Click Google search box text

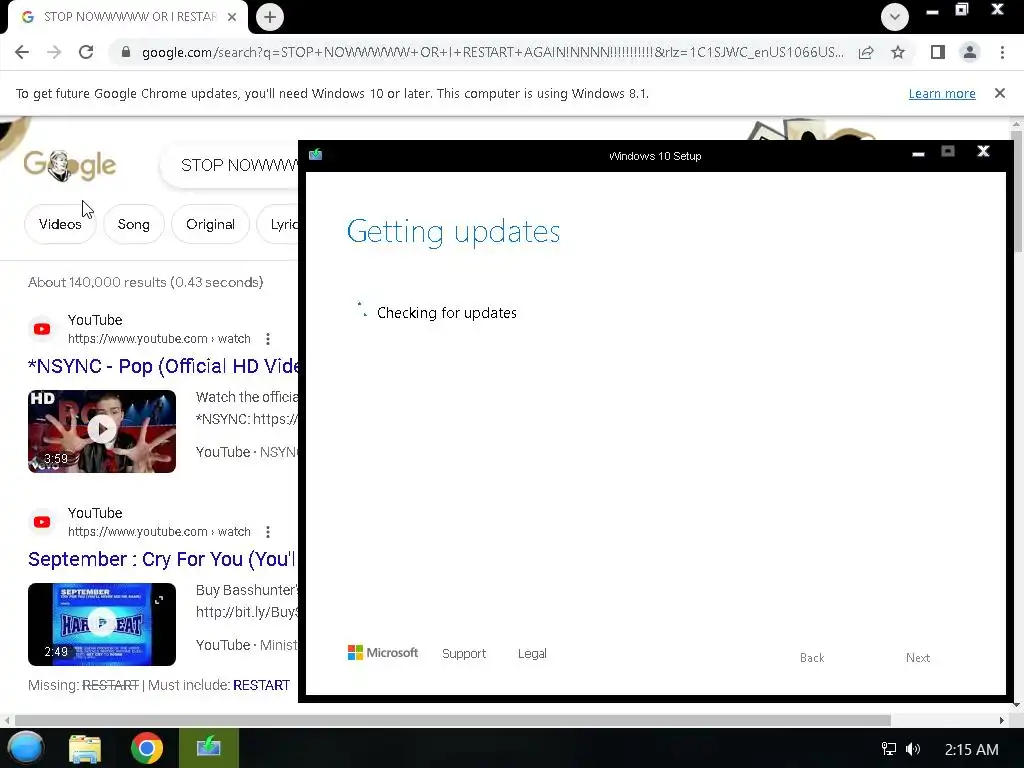[x=238, y=165]
